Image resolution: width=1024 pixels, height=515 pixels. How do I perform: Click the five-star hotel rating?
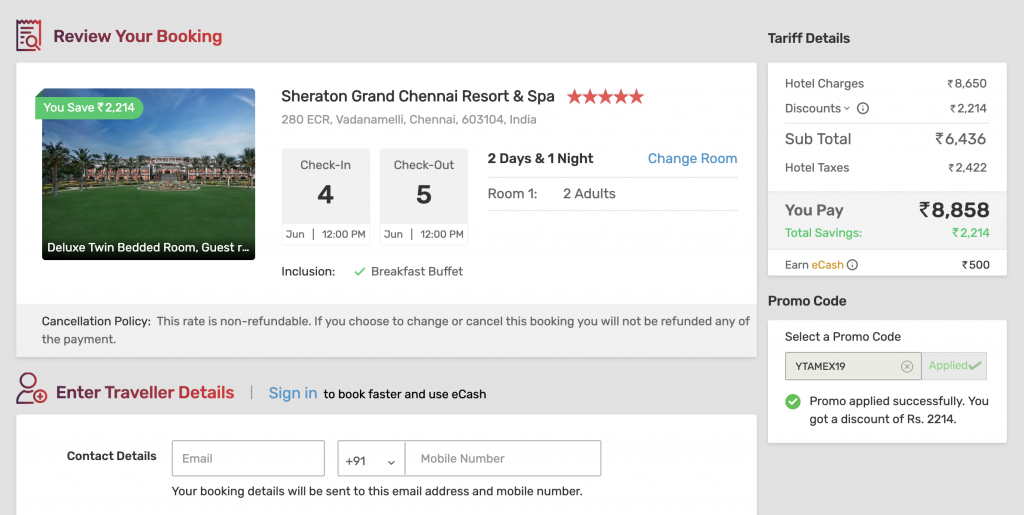[x=605, y=97]
